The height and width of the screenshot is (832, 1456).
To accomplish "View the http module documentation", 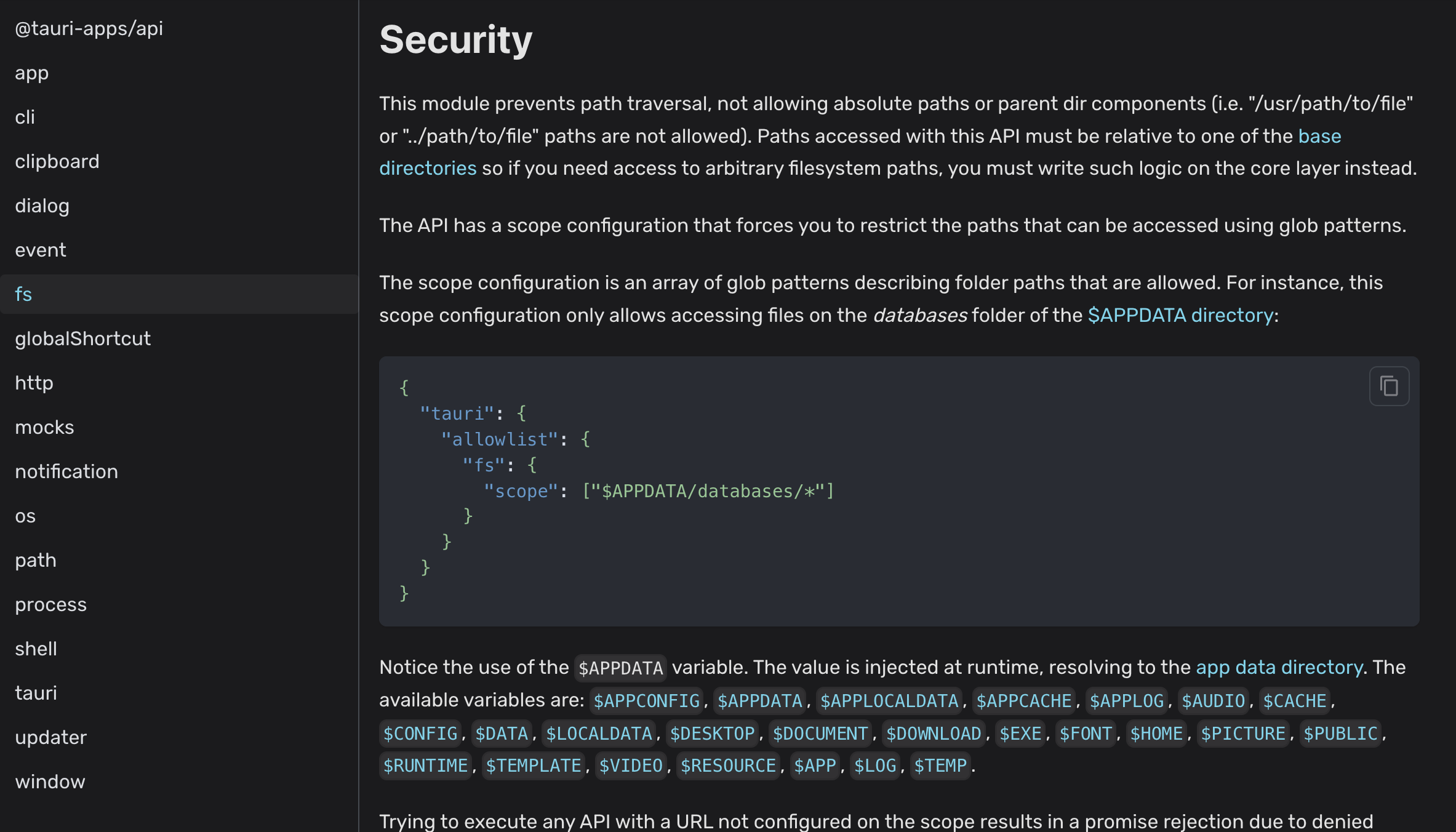I will 34,382.
